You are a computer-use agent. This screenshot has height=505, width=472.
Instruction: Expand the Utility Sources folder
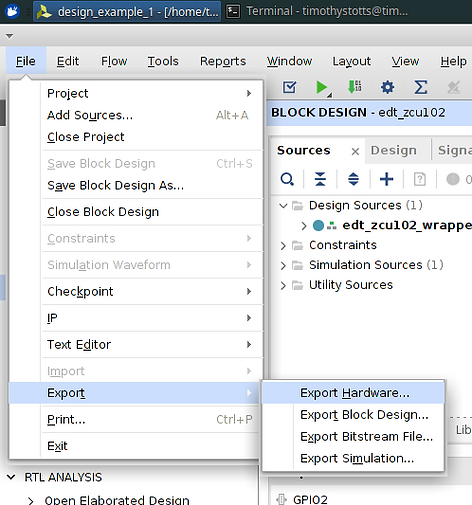[283, 285]
